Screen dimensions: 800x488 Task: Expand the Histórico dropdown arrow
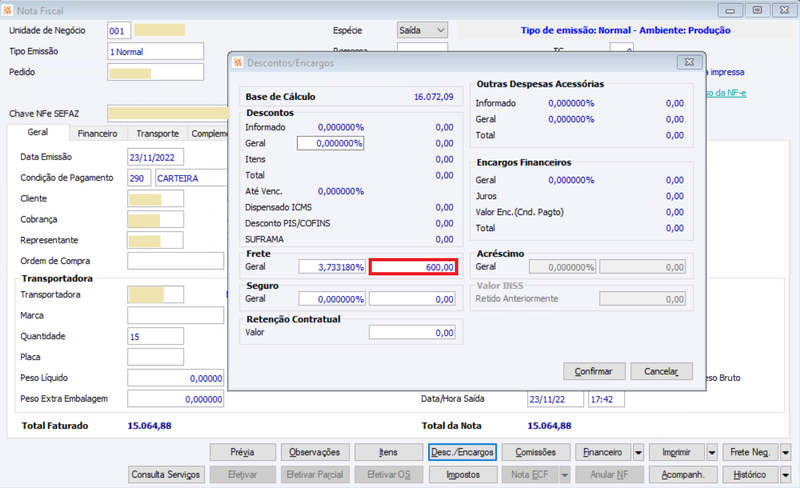(x=786, y=475)
